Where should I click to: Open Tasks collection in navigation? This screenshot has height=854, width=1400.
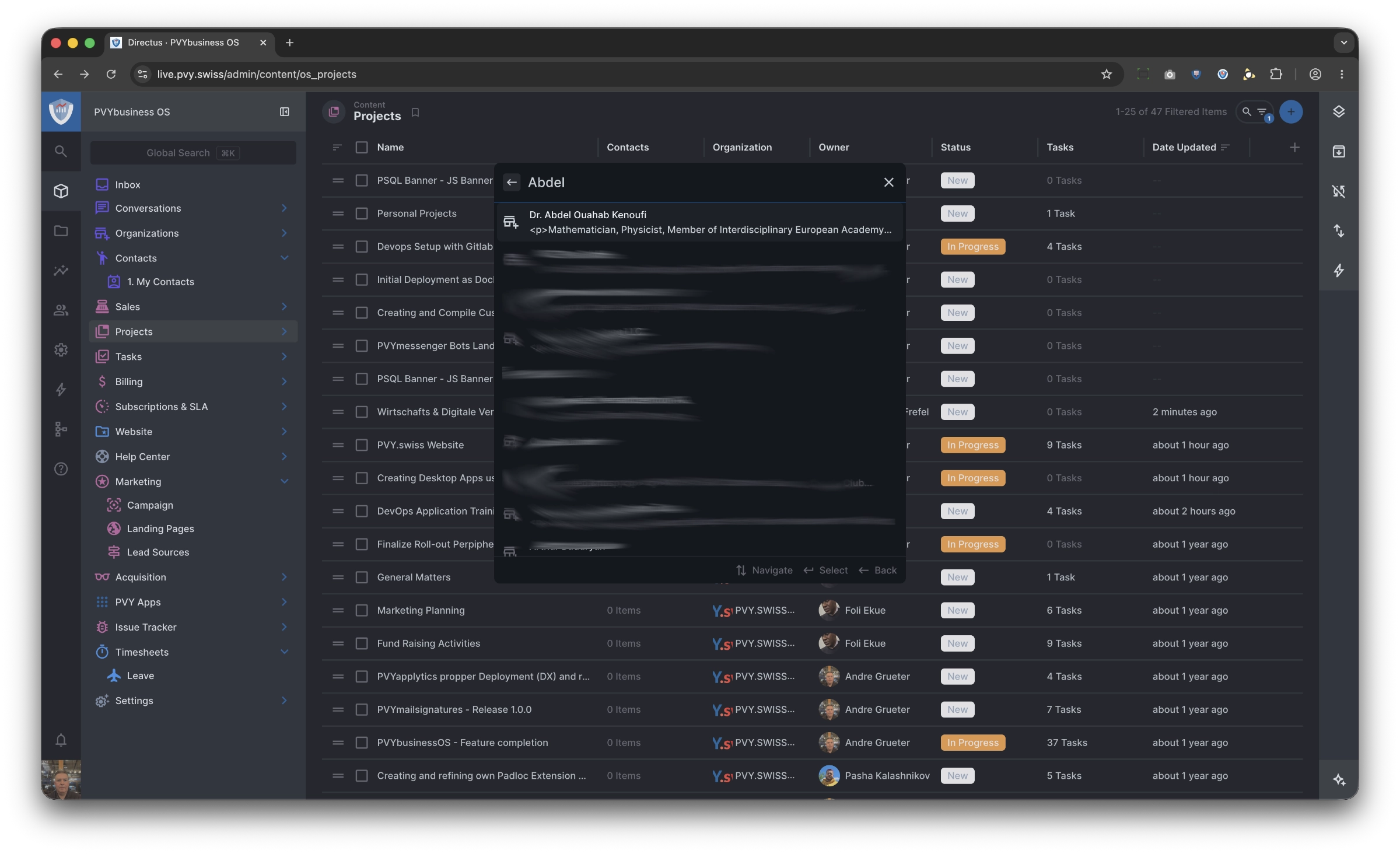coord(193,356)
